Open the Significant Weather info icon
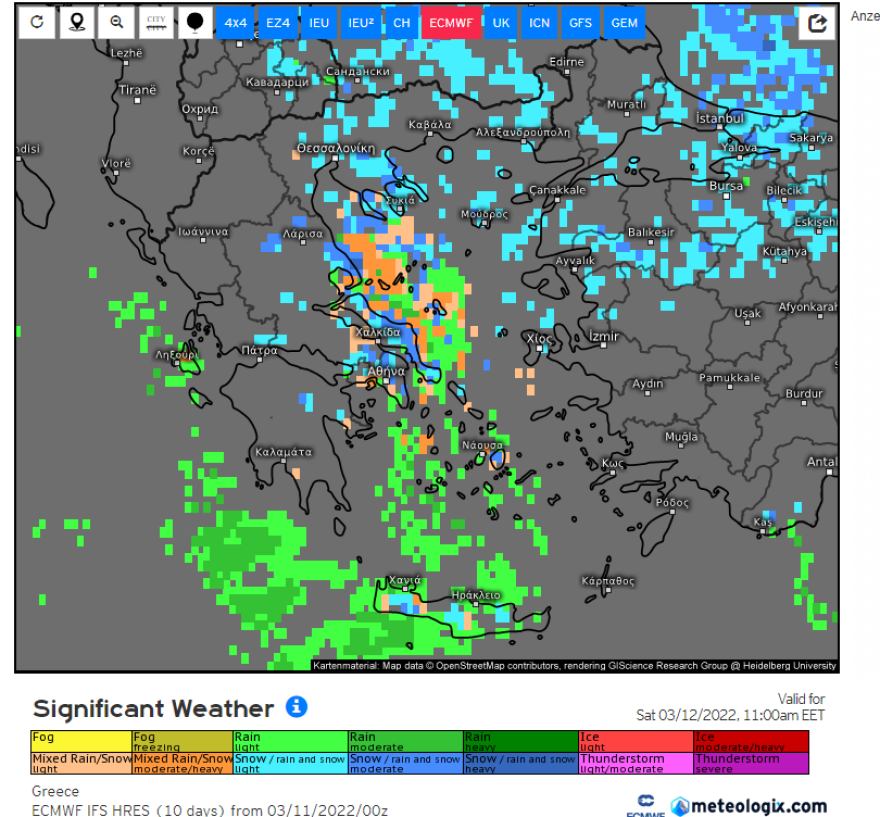This screenshot has width=880, height=817. pos(296,707)
